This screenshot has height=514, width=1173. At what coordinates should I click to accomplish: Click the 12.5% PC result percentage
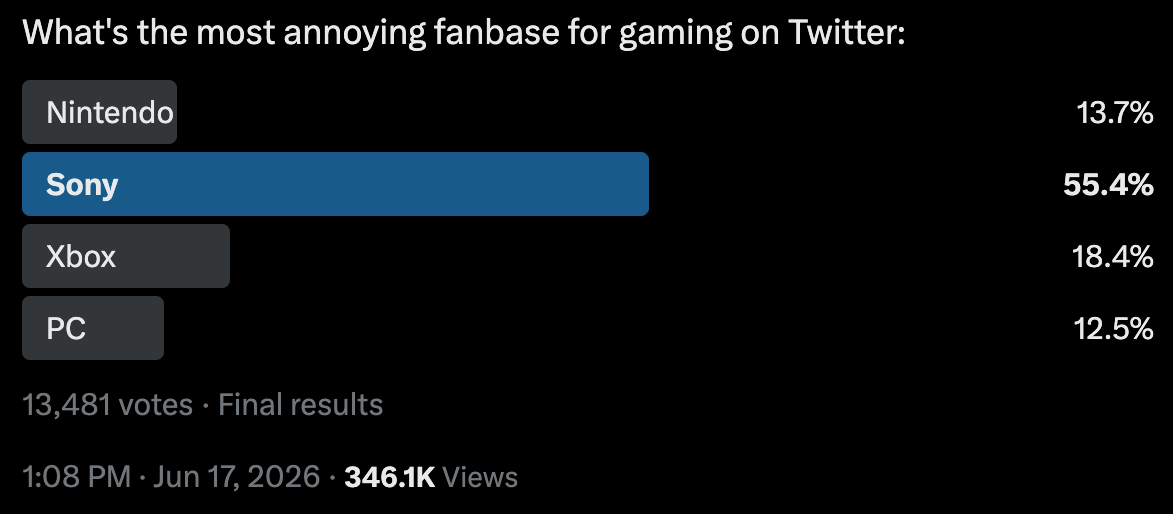[1114, 328]
